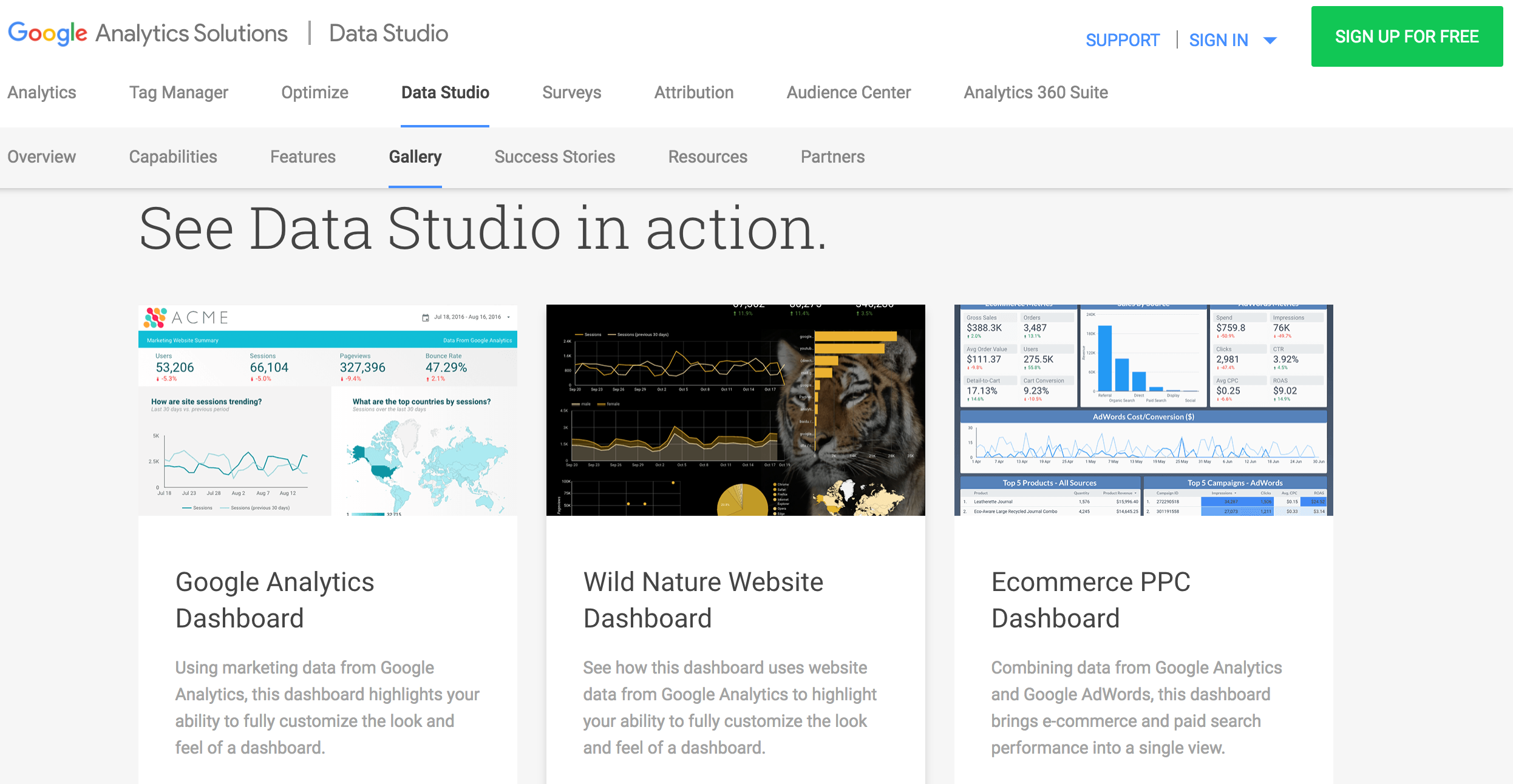Click the Wild Nature Website Dashboard title
The width and height of the screenshot is (1513, 784).
pyautogui.click(x=702, y=600)
